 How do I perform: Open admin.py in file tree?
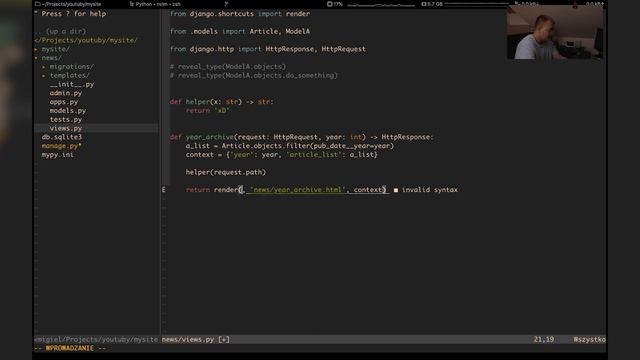point(66,93)
